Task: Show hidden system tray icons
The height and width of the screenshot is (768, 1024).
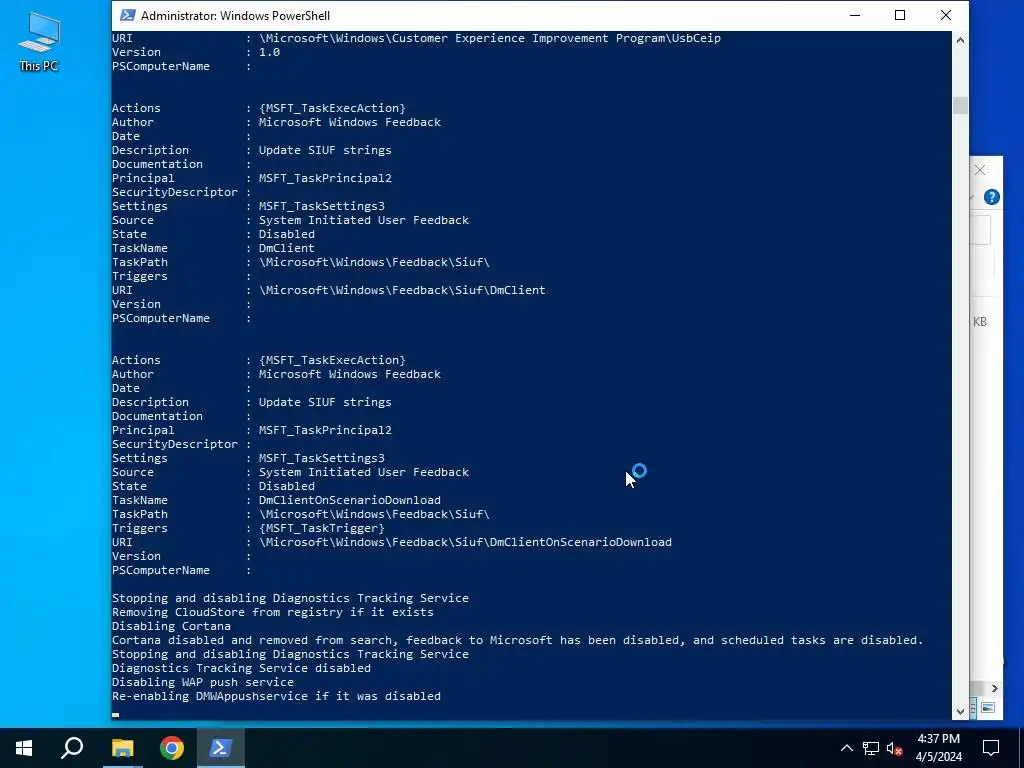Action: [x=846, y=748]
